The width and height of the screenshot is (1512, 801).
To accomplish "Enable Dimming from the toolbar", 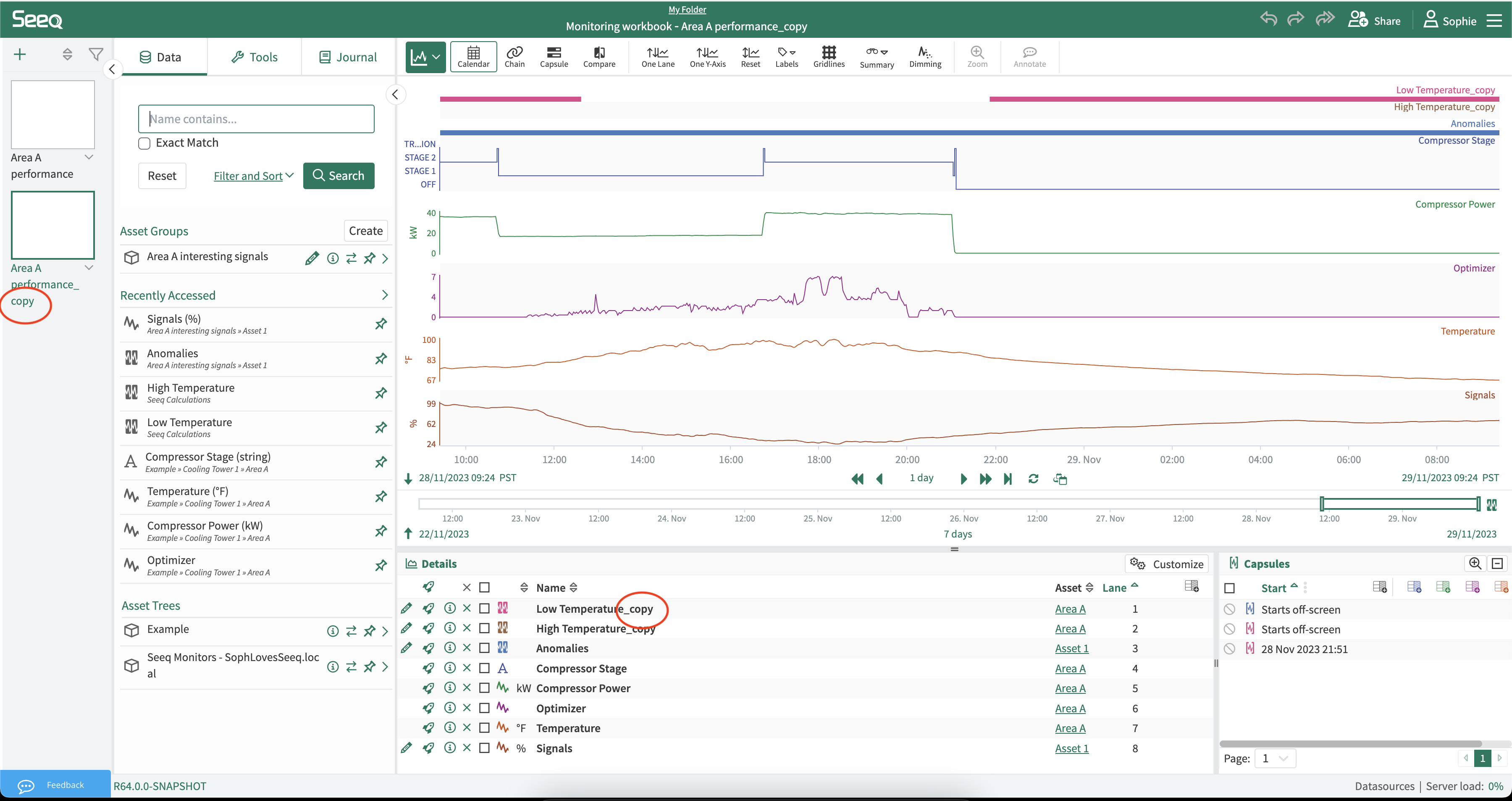I will click(924, 56).
